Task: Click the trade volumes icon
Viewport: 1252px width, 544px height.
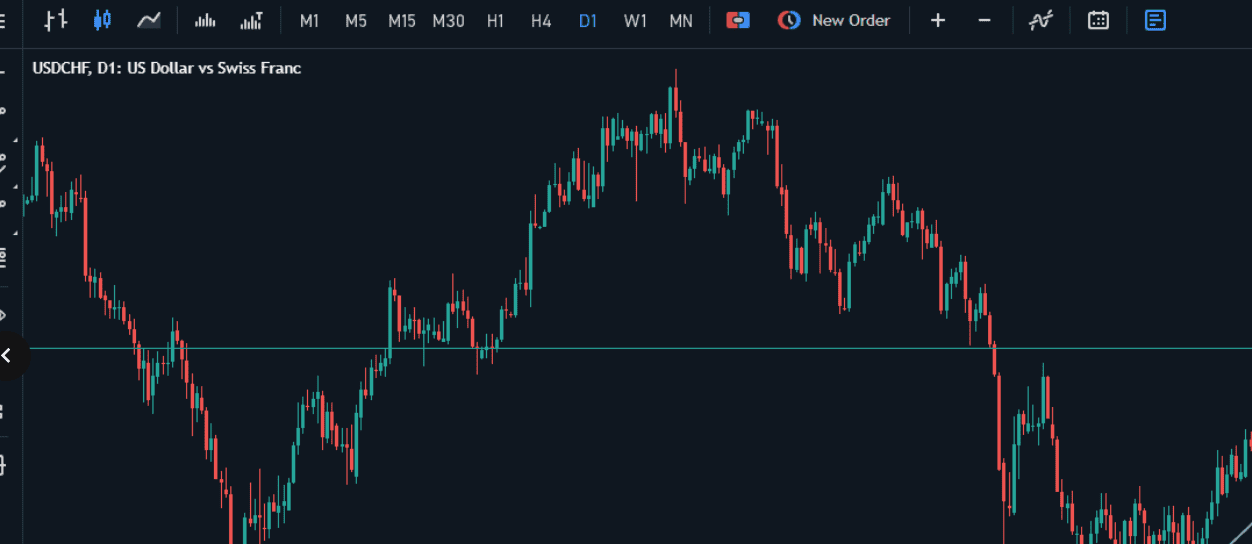Action: tap(251, 20)
